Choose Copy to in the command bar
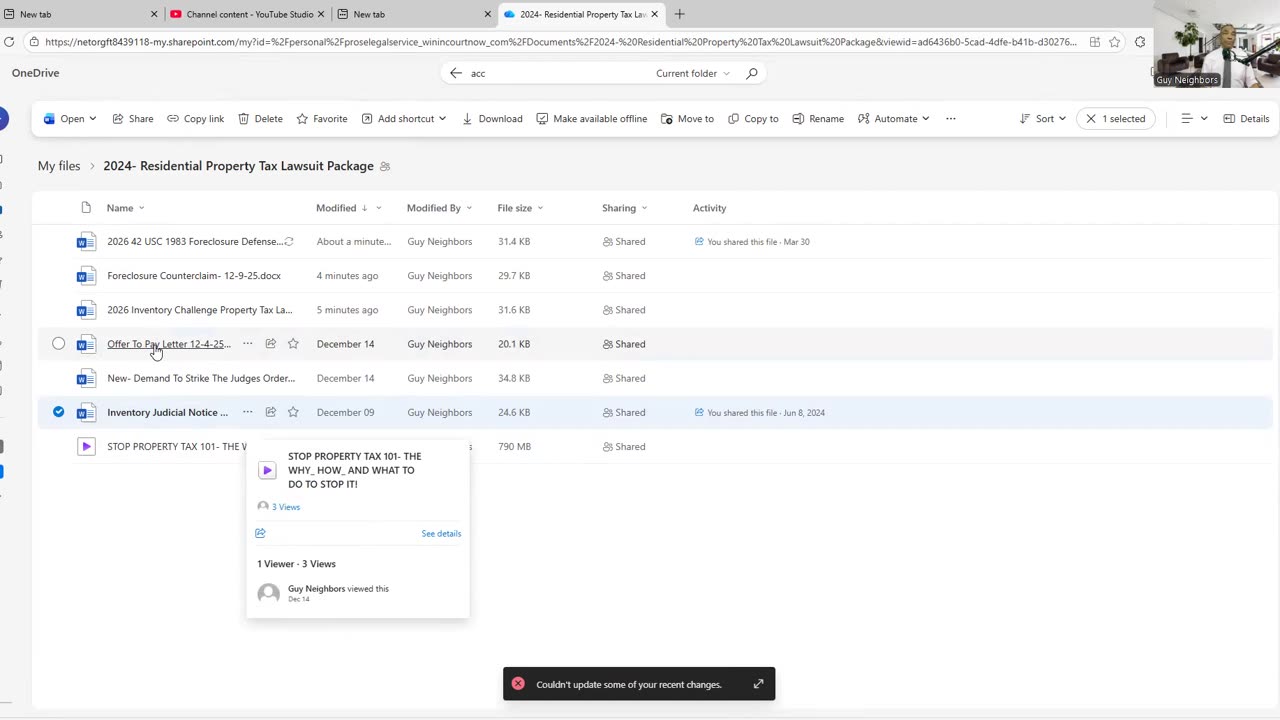 pyautogui.click(x=753, y=119)
